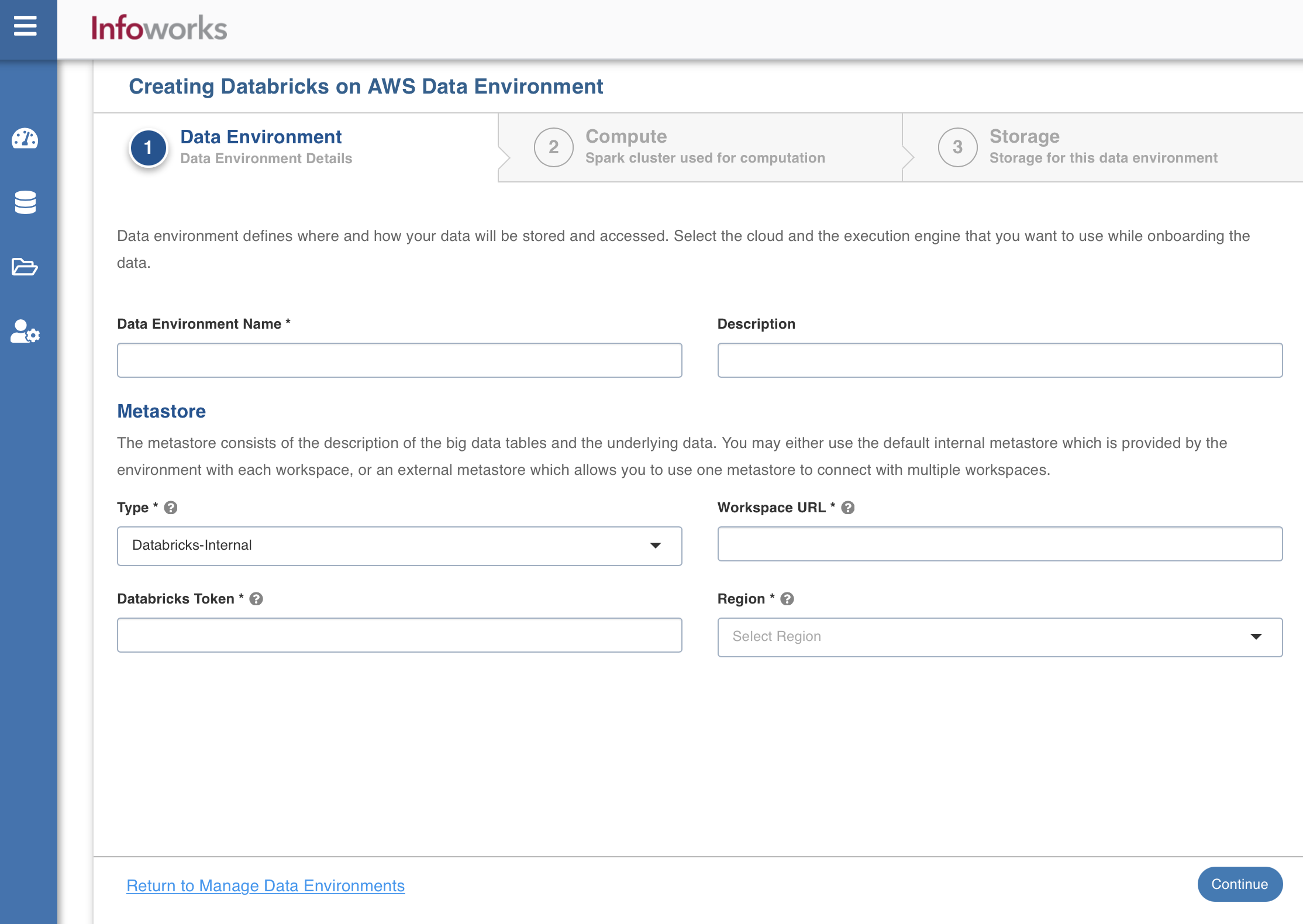Screen dimensions: 1303x924
Task: Click the Data Environment Name label
Action: (204, 324)
